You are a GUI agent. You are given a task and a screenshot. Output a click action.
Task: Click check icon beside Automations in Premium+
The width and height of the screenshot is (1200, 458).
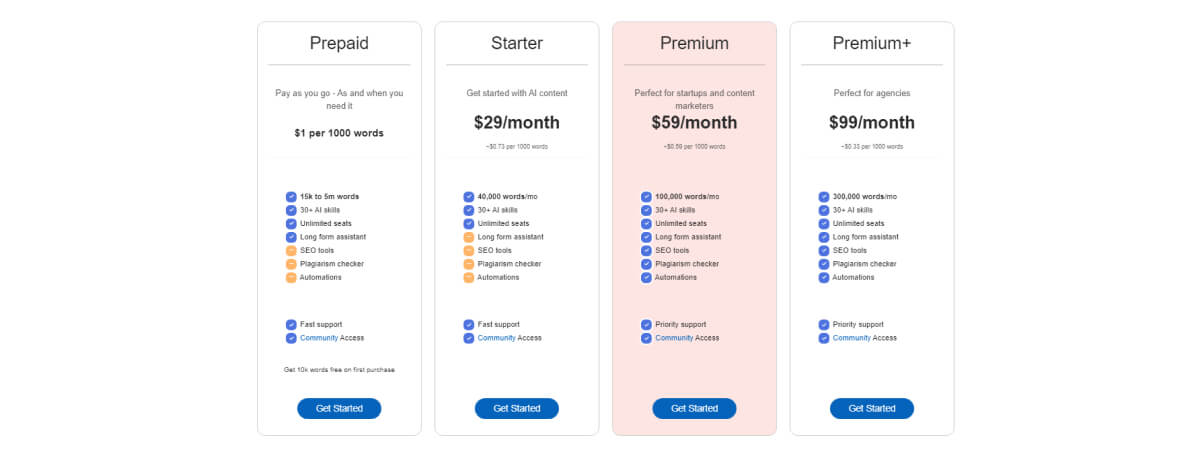point(824,277)
